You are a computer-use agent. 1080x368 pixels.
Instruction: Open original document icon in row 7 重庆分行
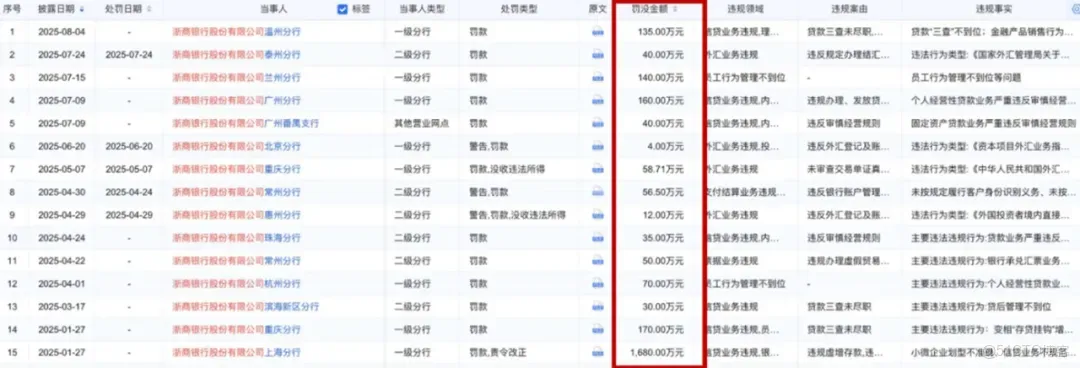pos(598,169)
